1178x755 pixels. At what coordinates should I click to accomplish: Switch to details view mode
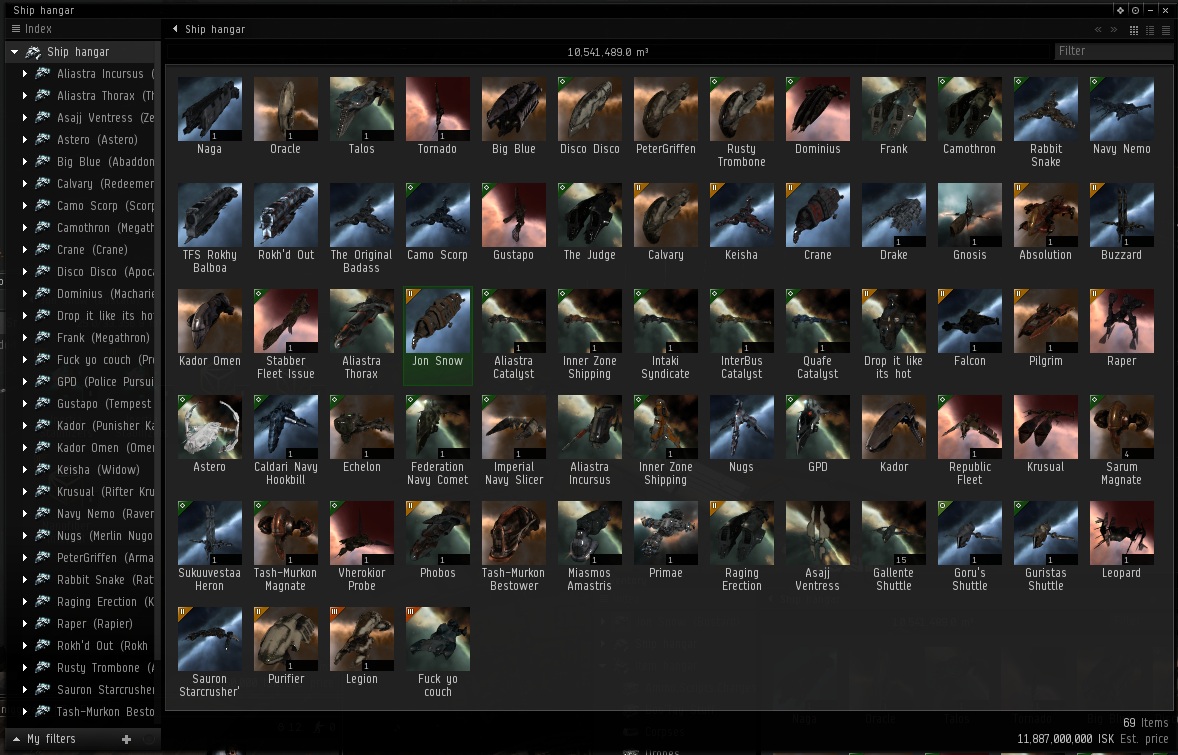click(x=1150, y=30)
